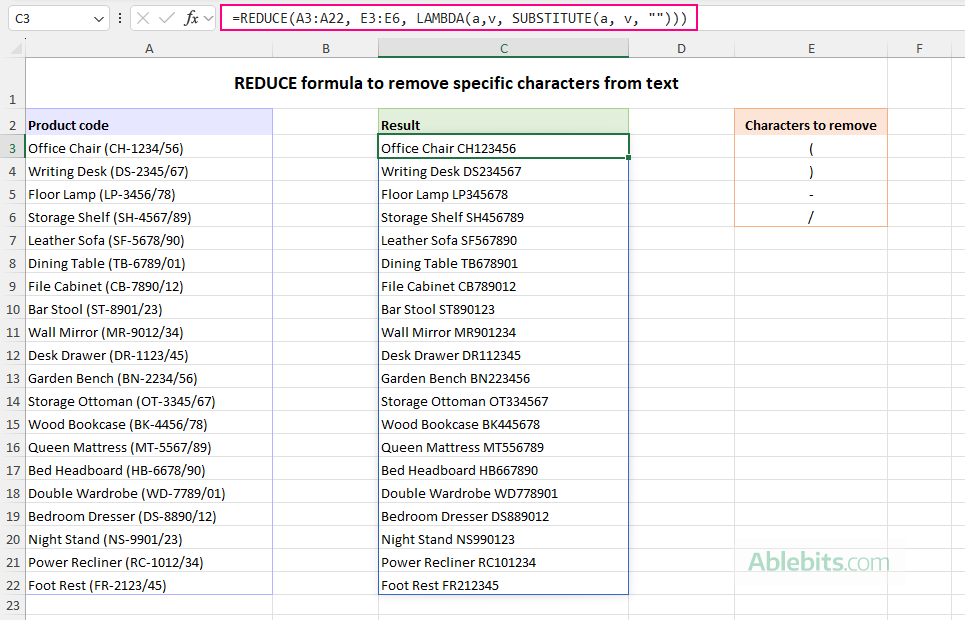Screen dimensions: 965x620
Task: Click cell 'Bed Headboard (HB-6678/90)'
Action: coord(149,470)
